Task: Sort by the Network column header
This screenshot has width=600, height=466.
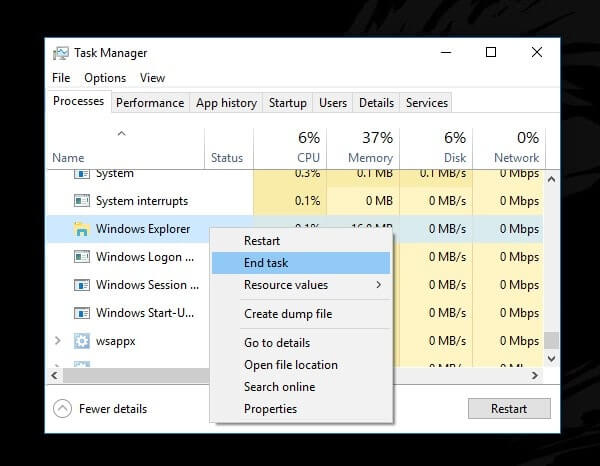Action: (509, 148)
